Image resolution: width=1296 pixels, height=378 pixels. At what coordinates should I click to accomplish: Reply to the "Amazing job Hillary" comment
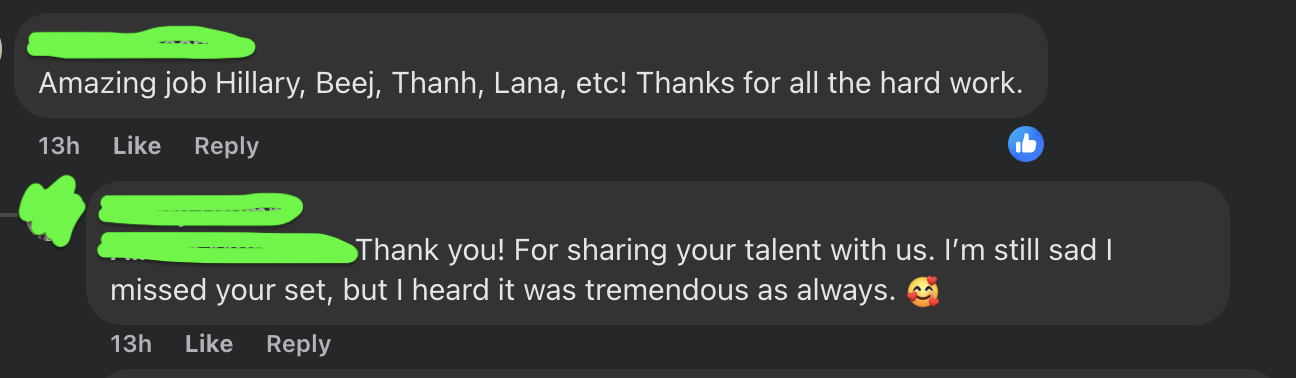pyautogui.click(x=226, y=146)
